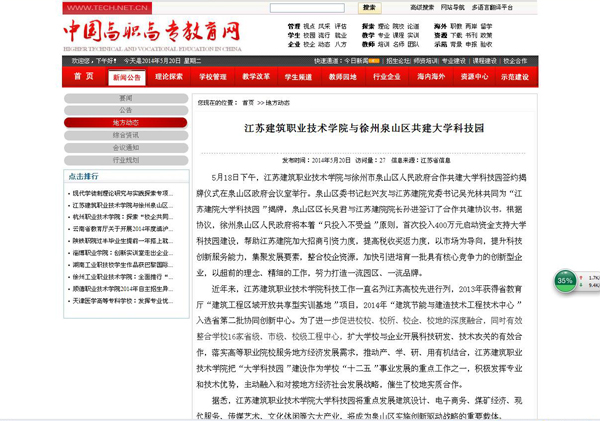
Task: Choose 会议通知 in the left sidebar
Action: [126, 147]
